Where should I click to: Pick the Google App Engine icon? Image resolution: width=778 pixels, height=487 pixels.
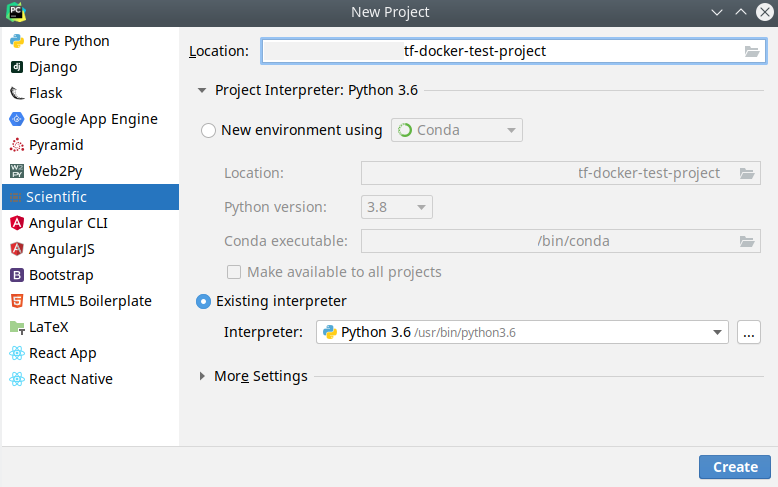coord(17,119)
